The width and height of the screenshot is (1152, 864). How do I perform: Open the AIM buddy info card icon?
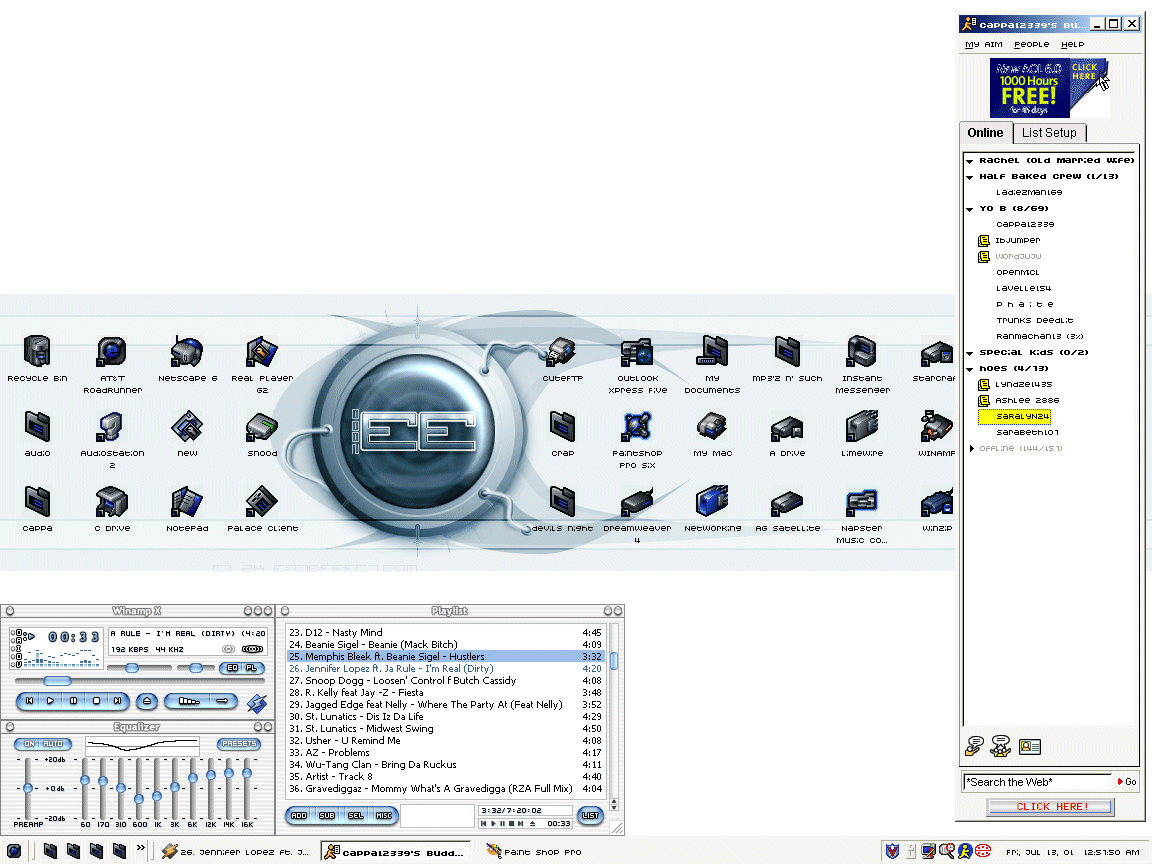[1030, 746]
